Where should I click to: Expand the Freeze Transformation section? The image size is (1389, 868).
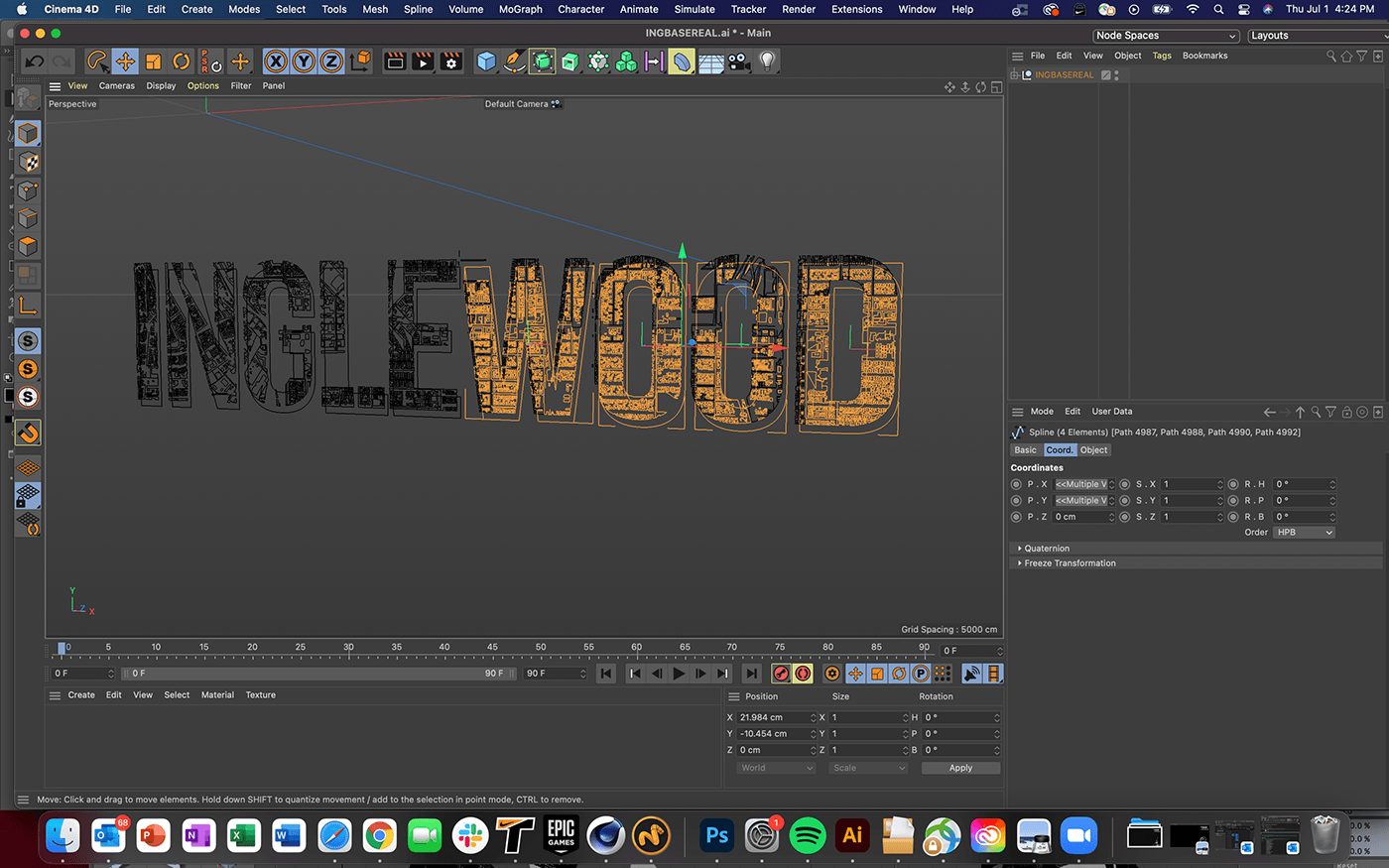[x=1069, y=563]
